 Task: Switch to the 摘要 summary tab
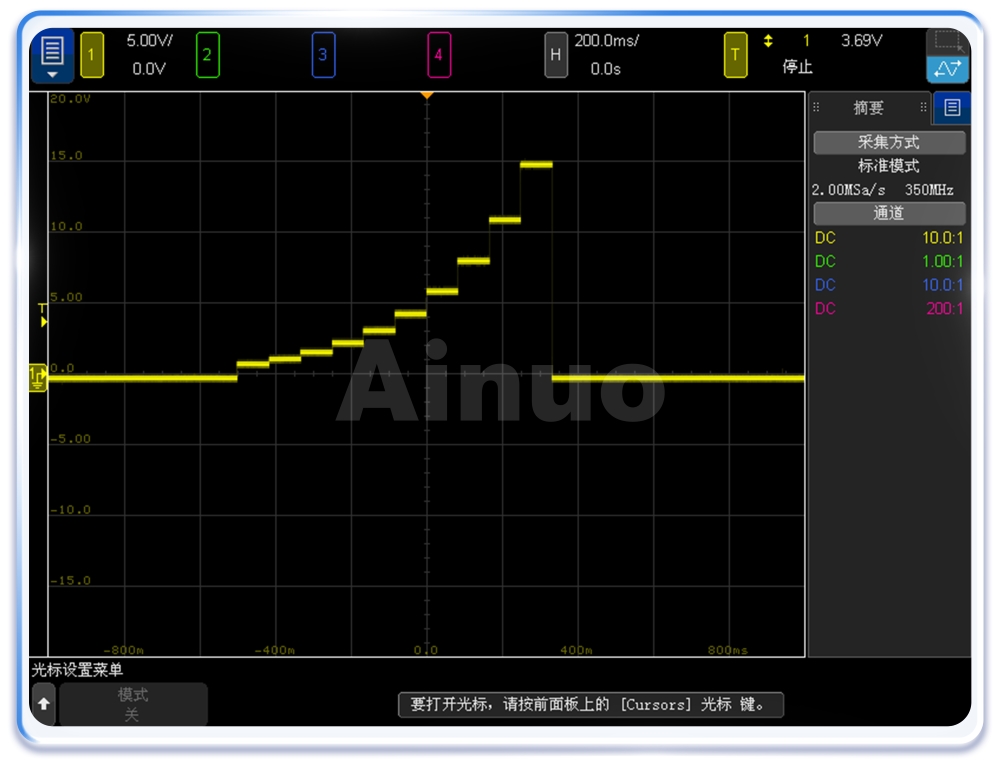(x=868, y=108)
